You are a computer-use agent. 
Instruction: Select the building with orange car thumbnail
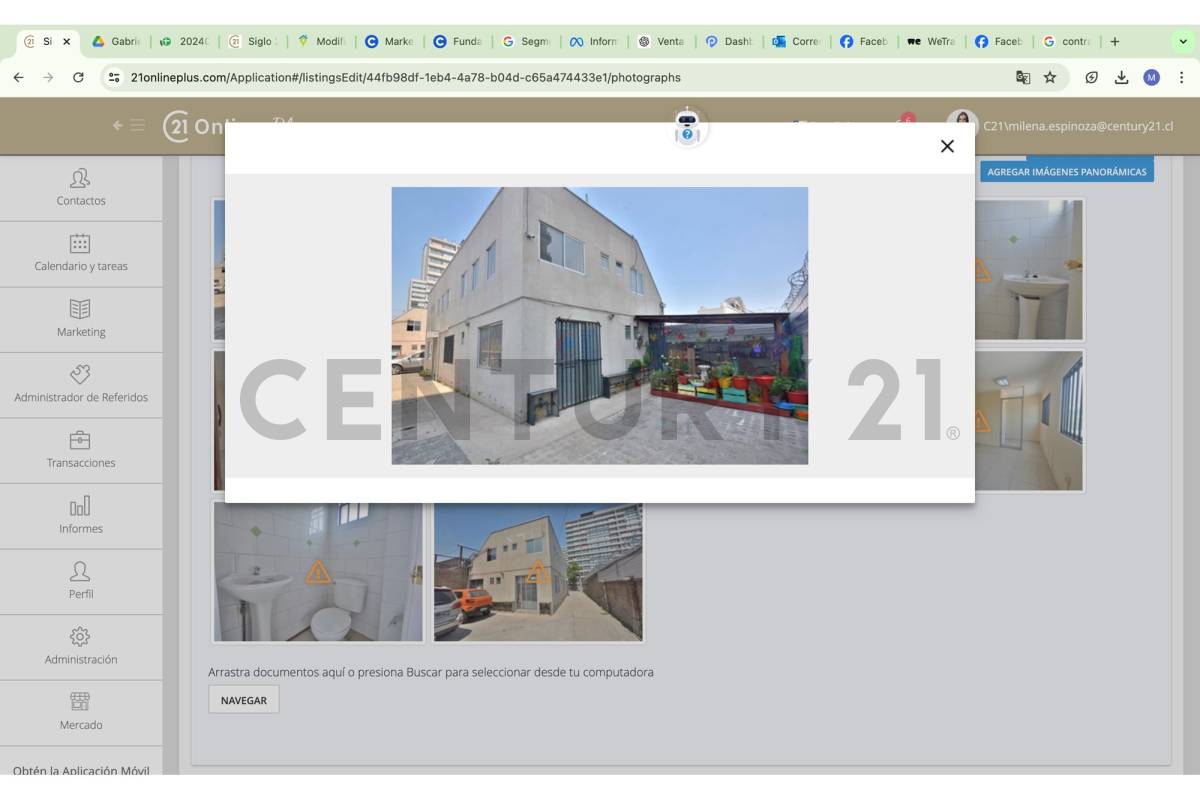tap(538, 571)
